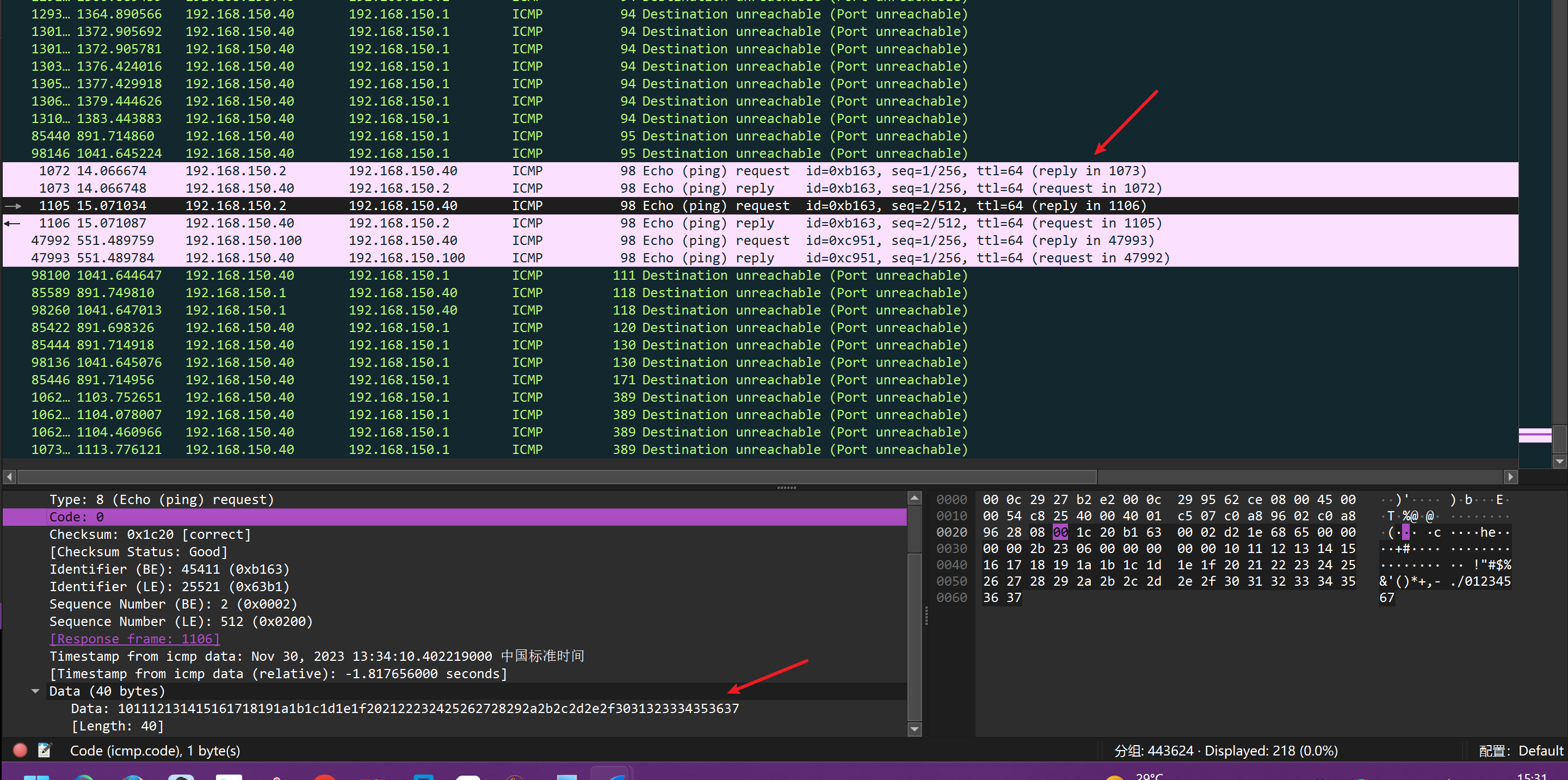The width and height of the screenshot is (1568, 780).
Task: Click highlighted 00 byte in hex dump
Action: coord(1060,532)
